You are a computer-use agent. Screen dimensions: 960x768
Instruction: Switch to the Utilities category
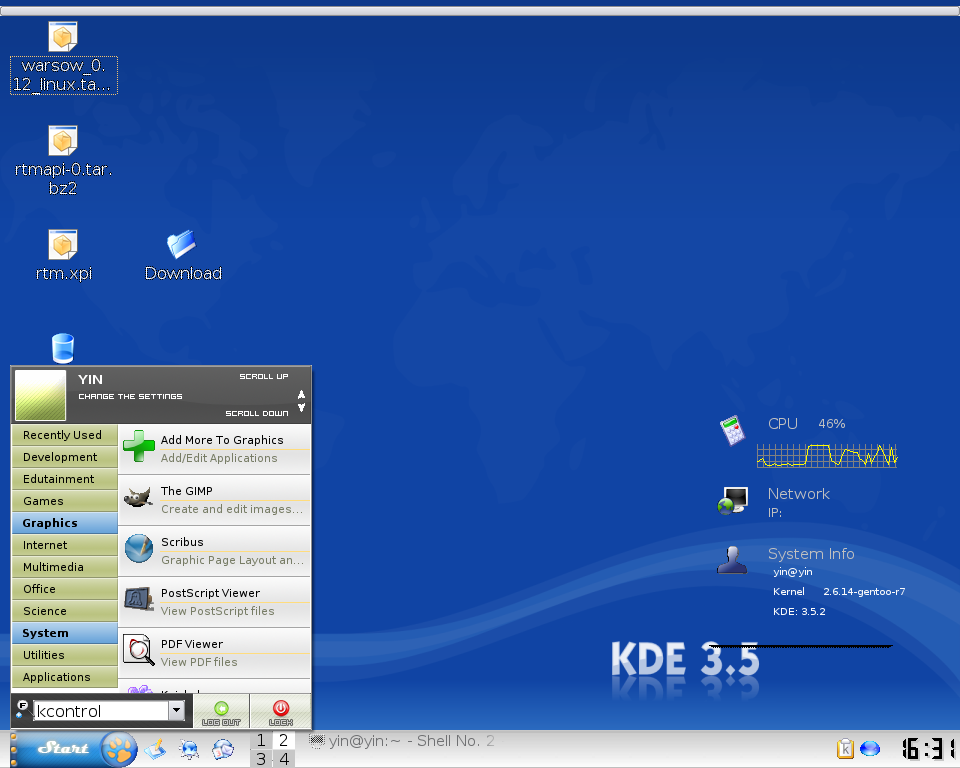64,655
